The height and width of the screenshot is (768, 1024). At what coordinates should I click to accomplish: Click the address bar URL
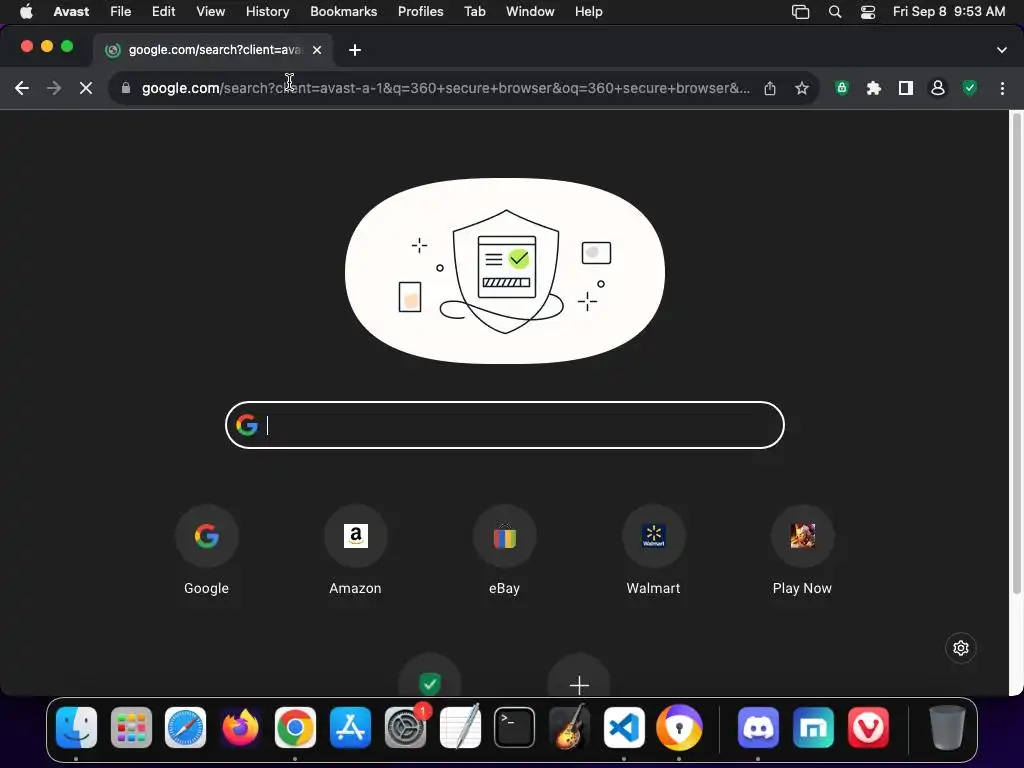click(445, 88)
